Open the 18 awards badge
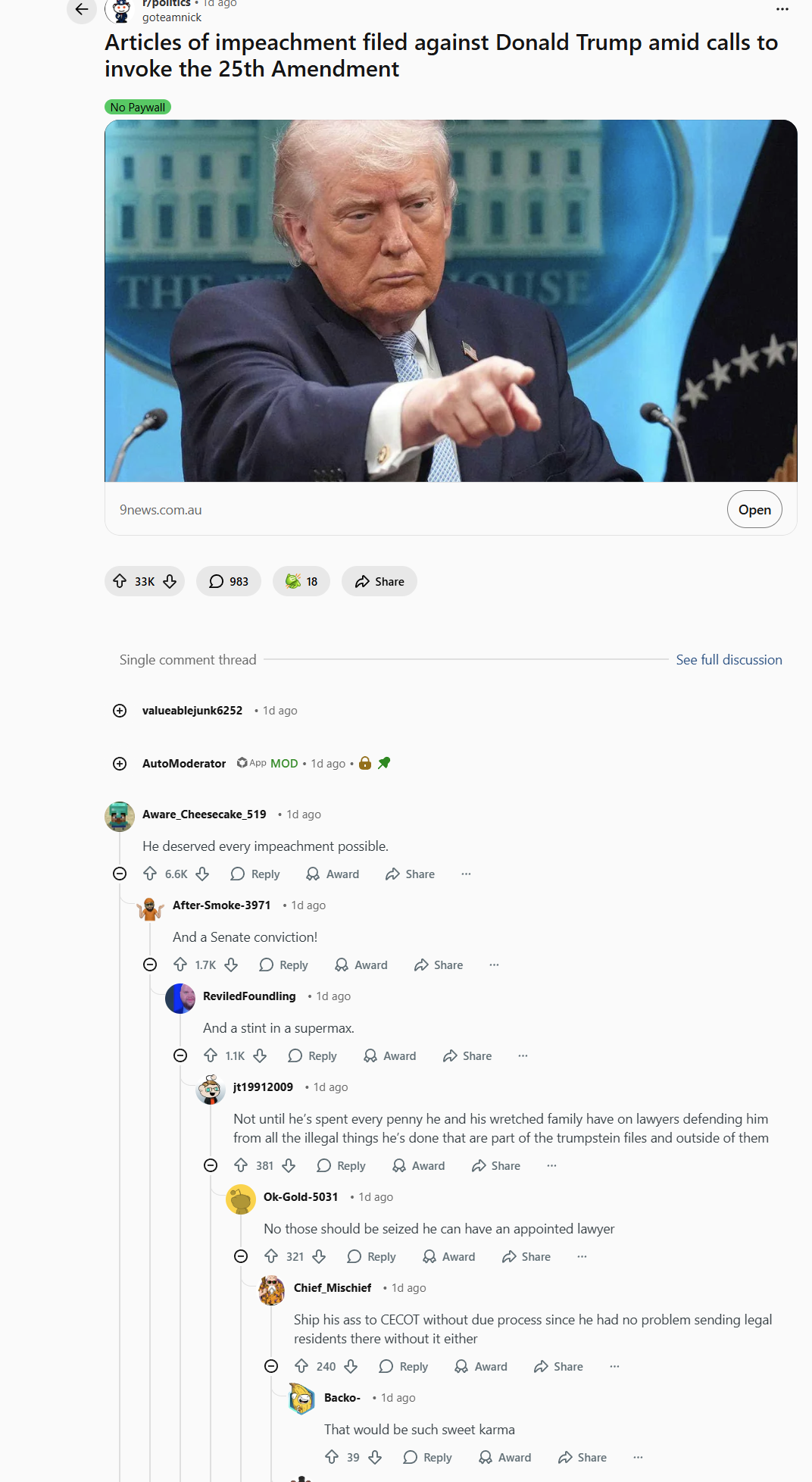The image size is (812, 1482). [x=301, y=581]
